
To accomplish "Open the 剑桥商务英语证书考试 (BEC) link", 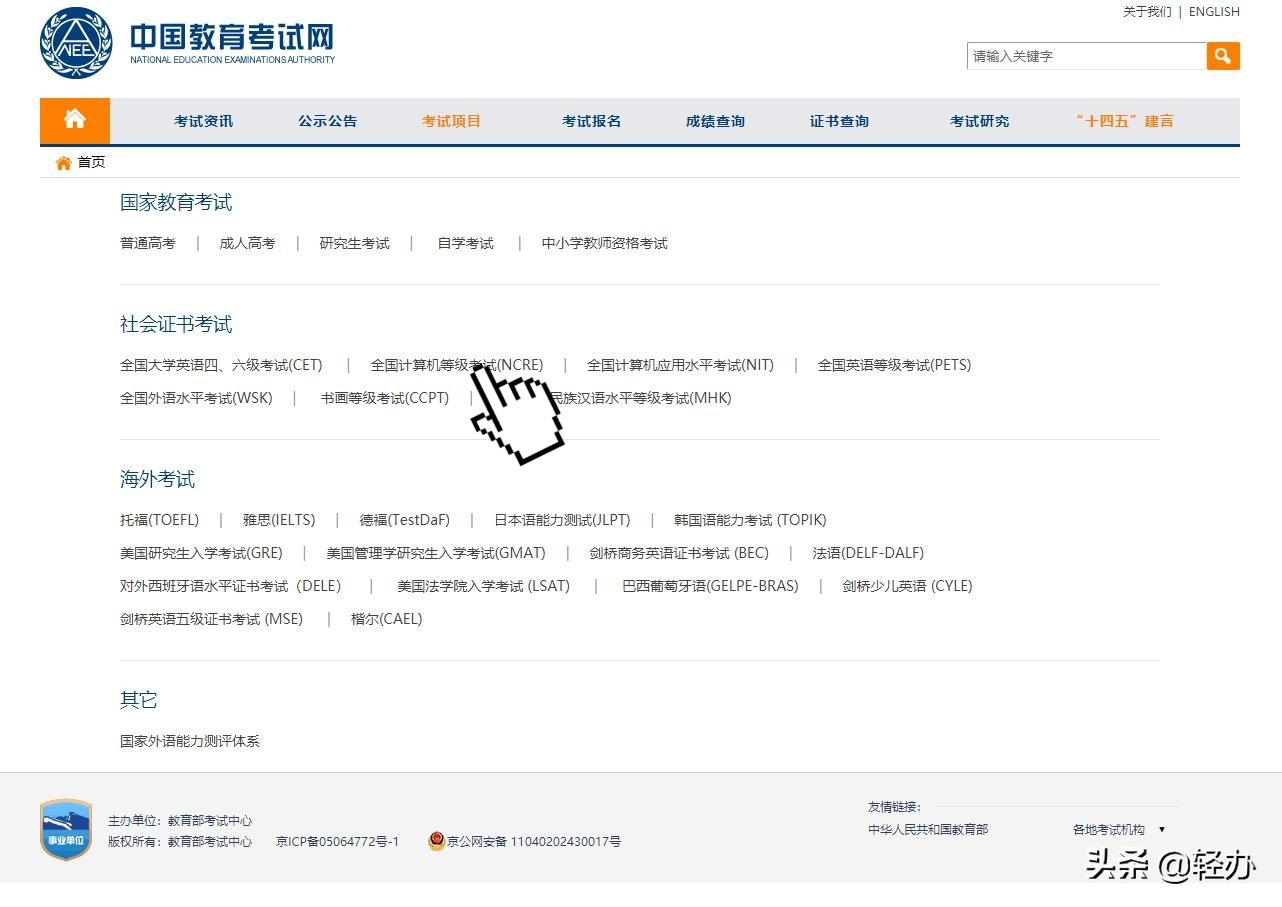I will [x=680, y=553].
